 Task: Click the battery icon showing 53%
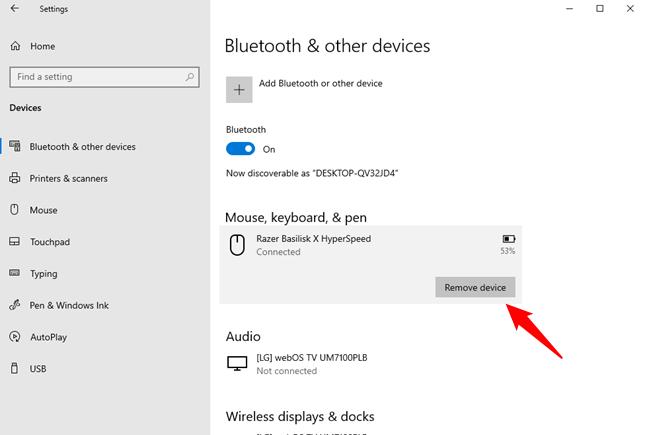point(509,239)
